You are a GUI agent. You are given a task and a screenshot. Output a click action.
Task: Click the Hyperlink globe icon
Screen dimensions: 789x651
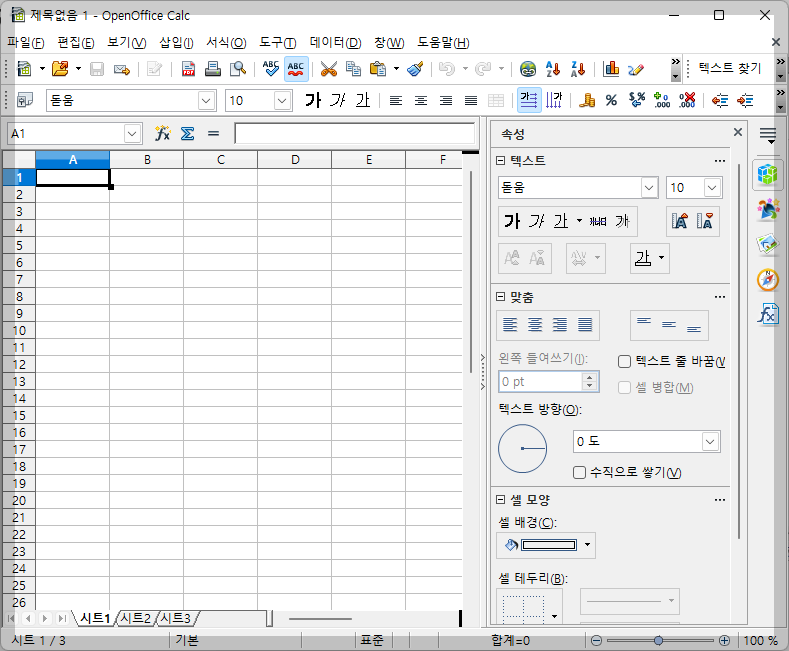click(x=528, y=68)
